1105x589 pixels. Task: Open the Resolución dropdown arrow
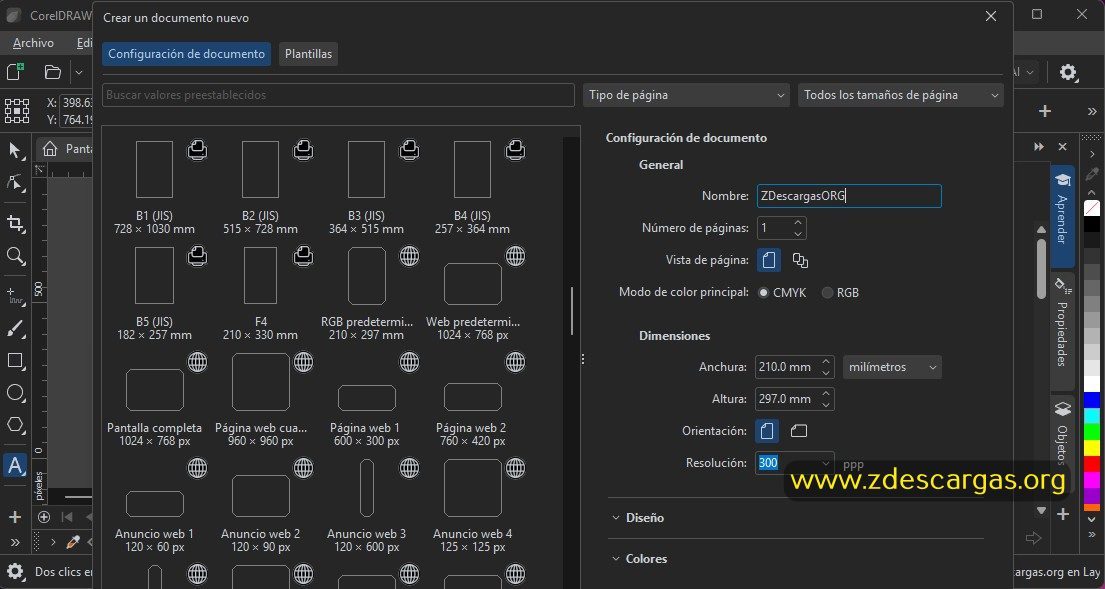click(825, 463)
